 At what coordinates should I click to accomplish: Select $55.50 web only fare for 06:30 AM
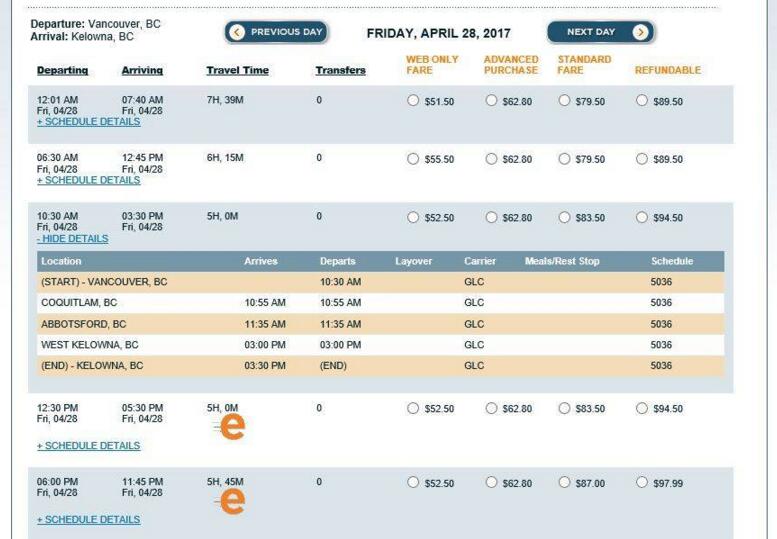[x=414, y=159]
